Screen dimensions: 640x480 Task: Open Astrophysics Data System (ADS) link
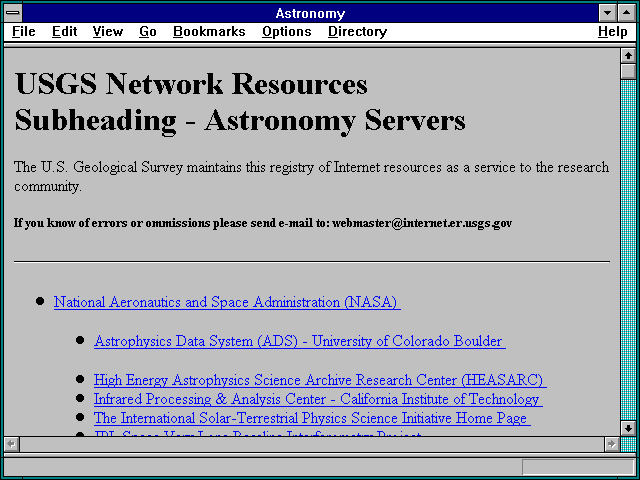[x=300, y=341]
